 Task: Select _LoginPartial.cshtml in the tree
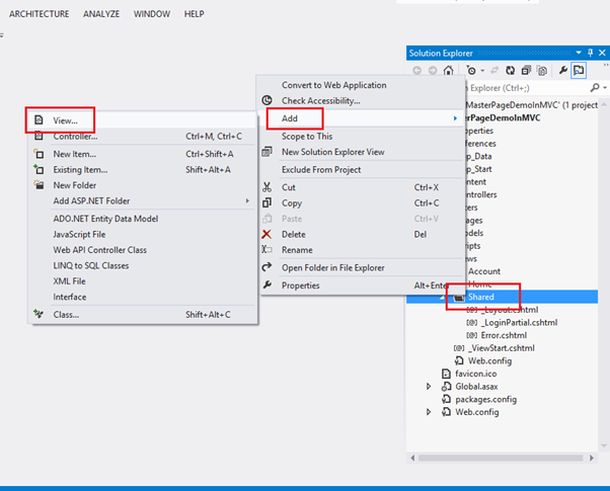(x=519, y=323)
